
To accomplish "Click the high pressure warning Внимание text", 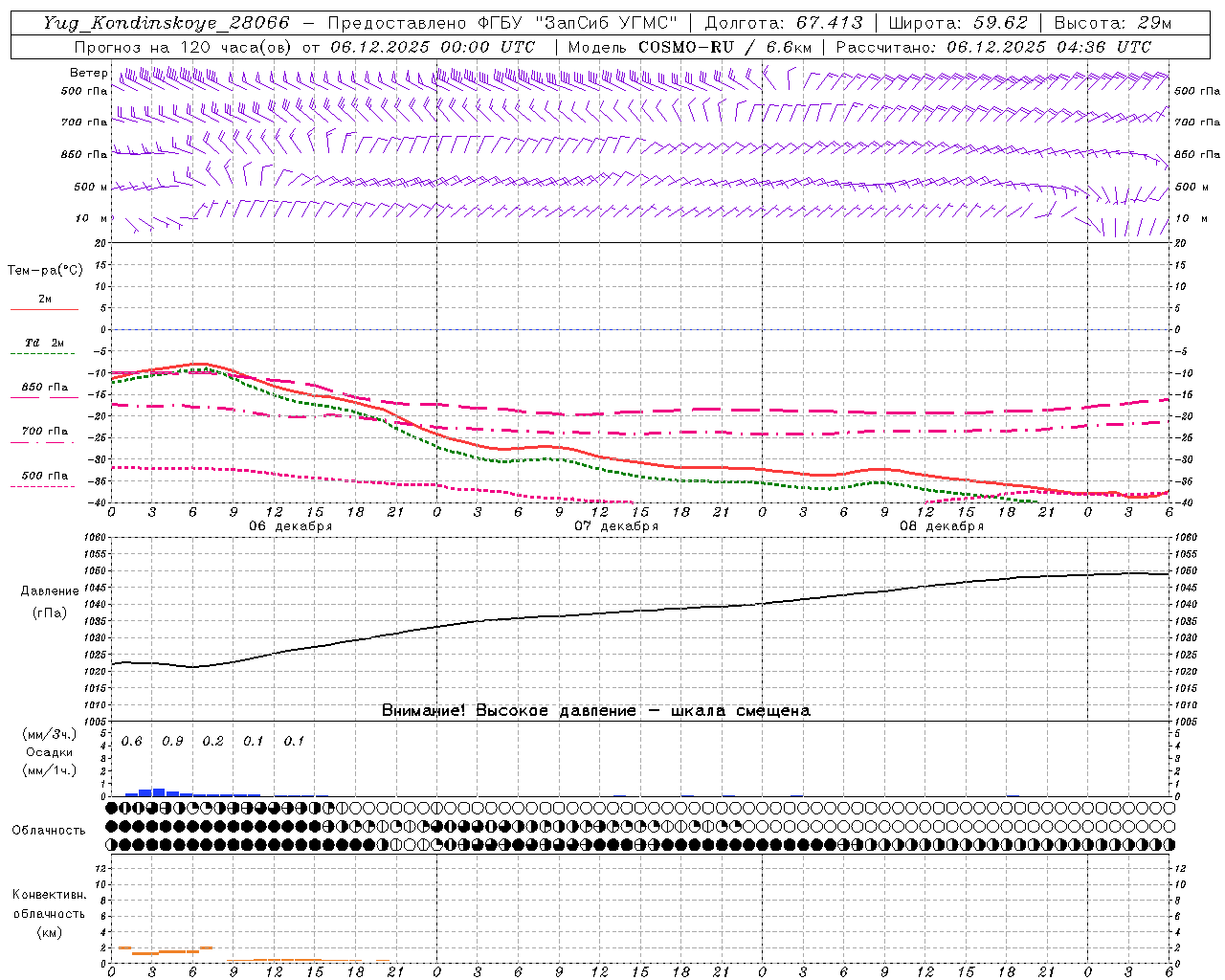I will [x=595, y=710].
